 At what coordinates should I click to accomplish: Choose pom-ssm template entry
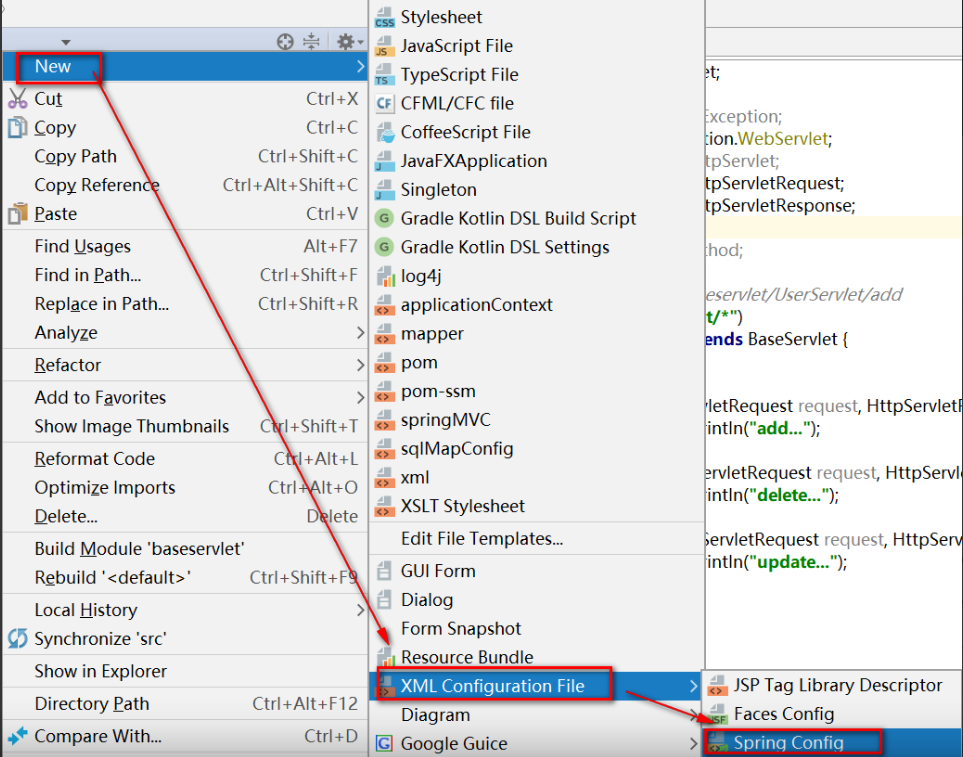click(536, 391)
